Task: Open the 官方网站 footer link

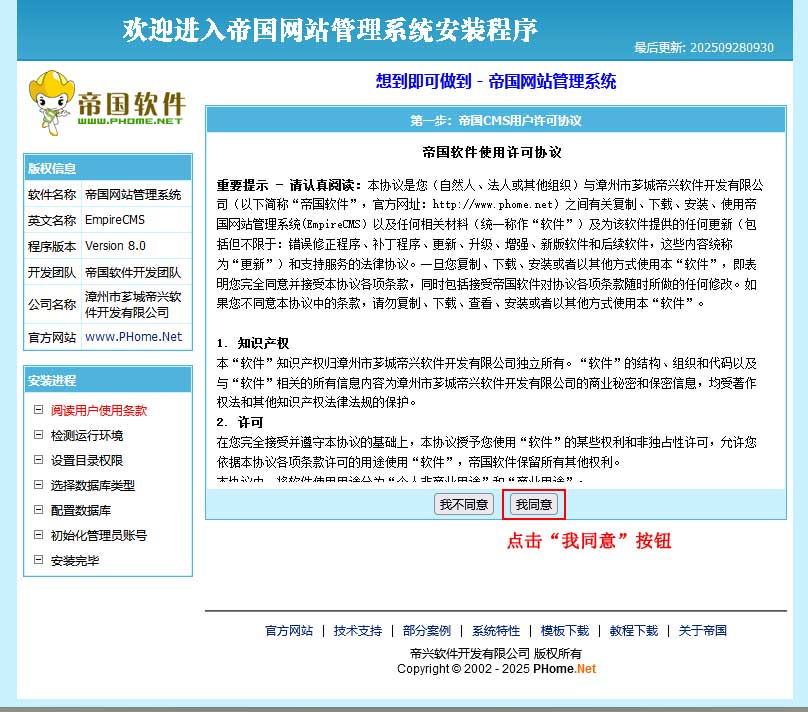Action: point(289,631)
